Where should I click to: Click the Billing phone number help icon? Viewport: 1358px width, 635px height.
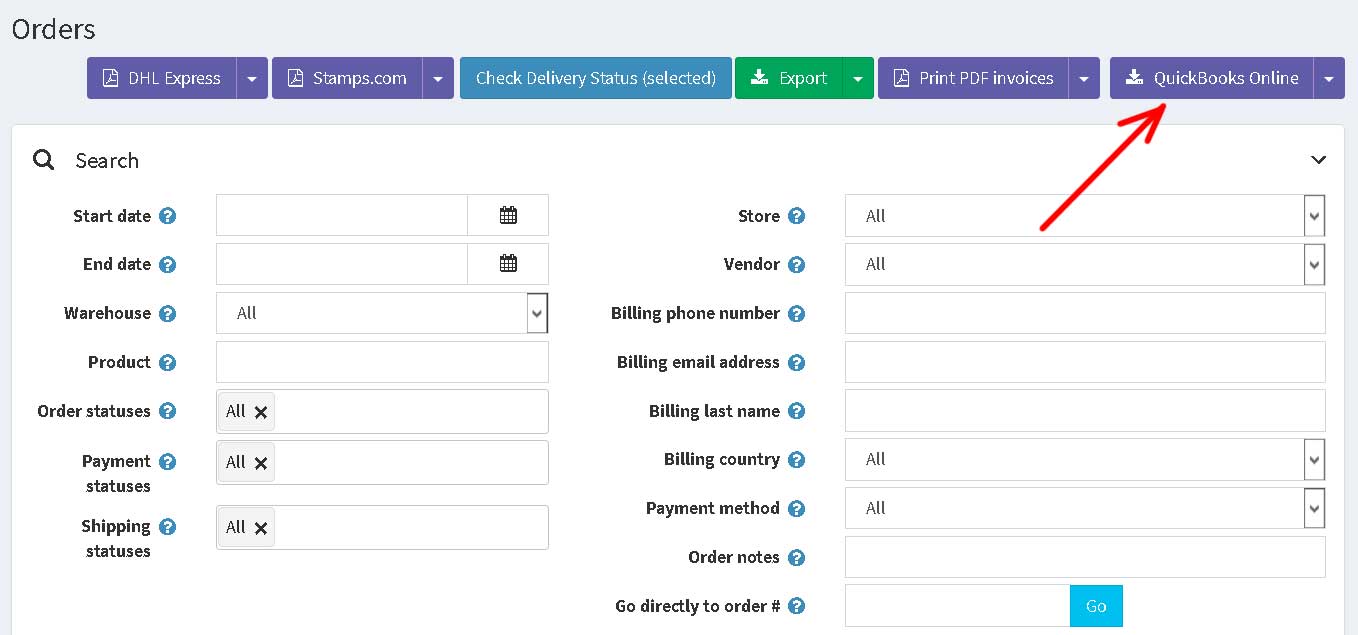(x=796, y=314)
